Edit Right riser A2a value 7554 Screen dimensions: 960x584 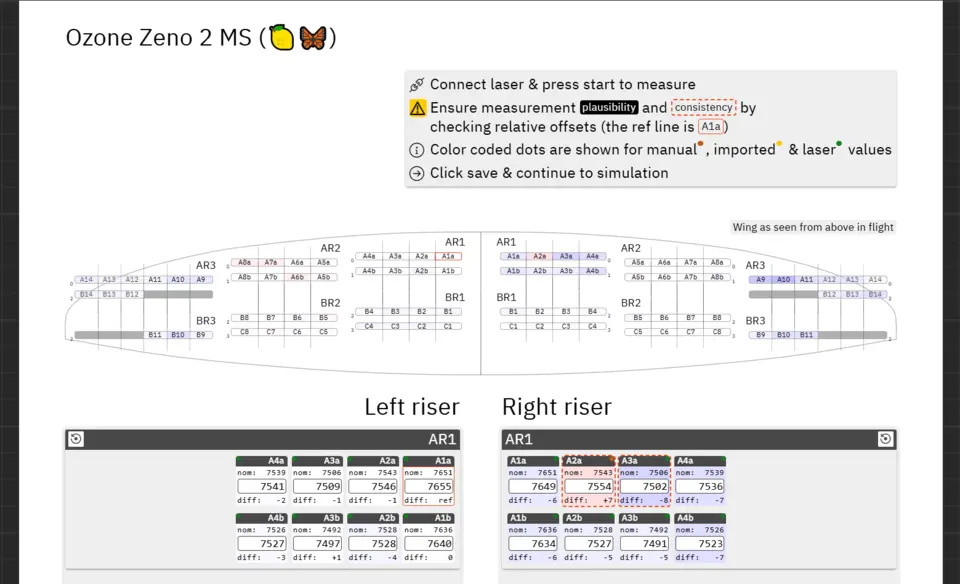tap(588, 487)
